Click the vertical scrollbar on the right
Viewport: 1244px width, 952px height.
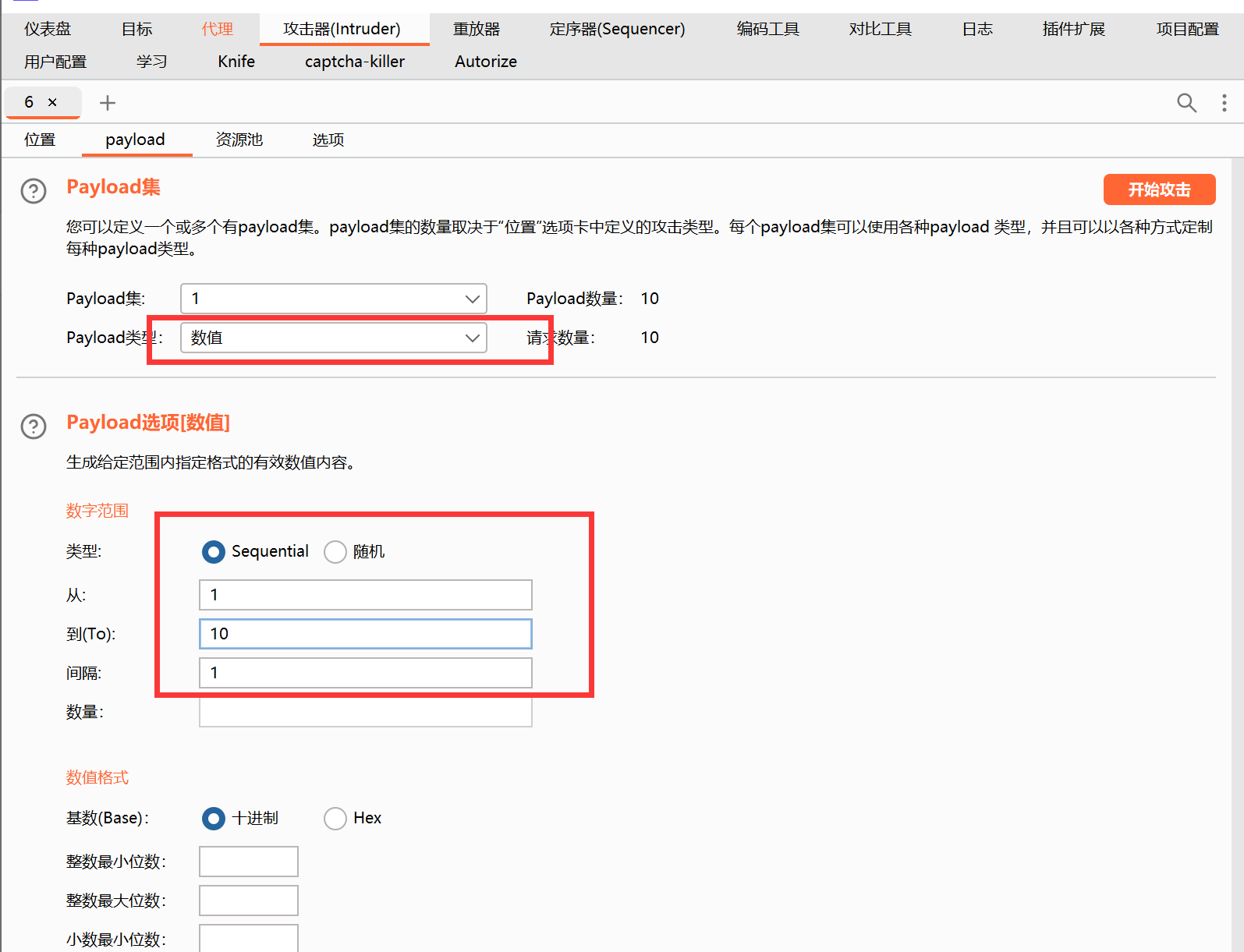[1237, 554]
